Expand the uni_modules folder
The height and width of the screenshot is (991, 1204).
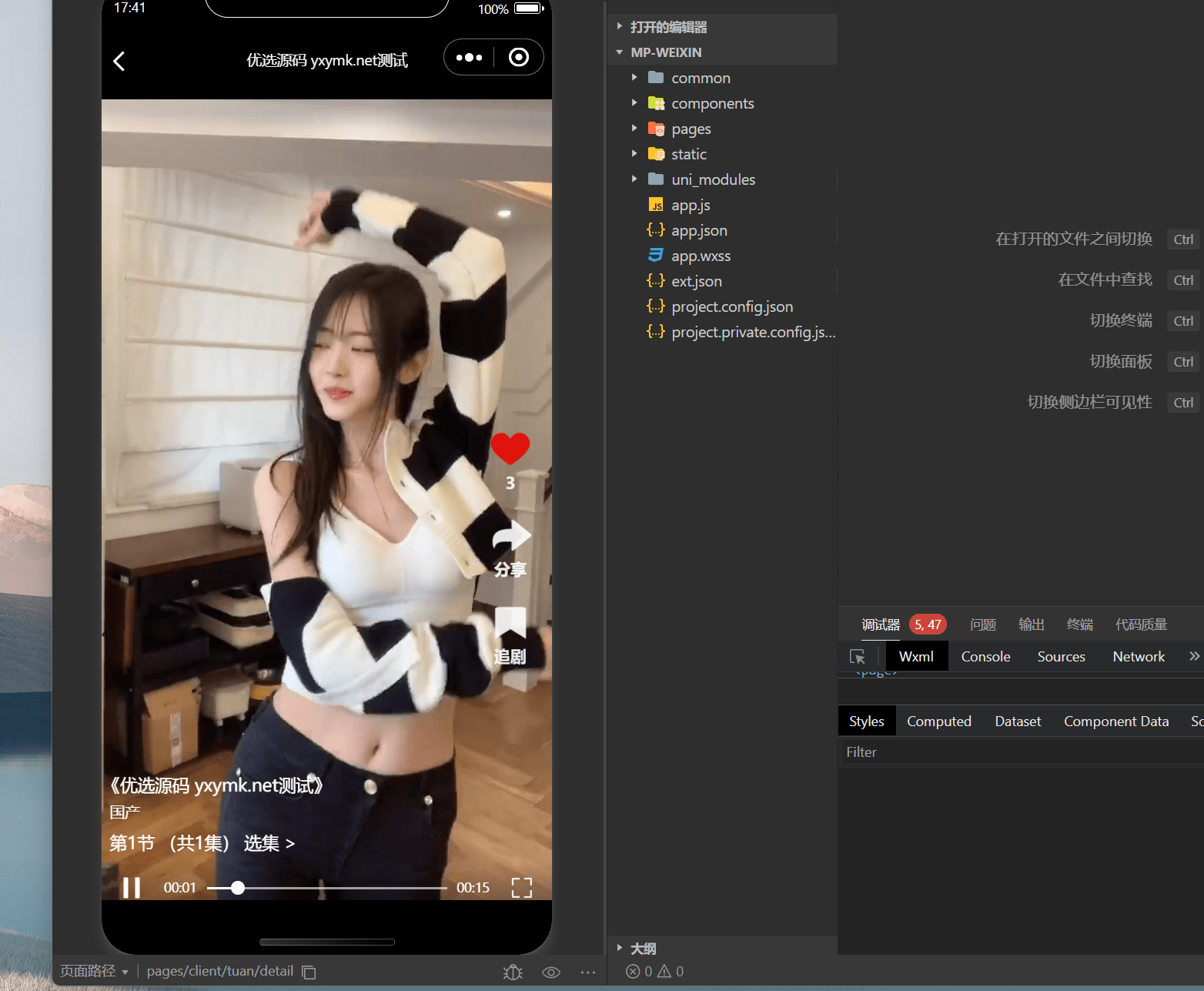click(x=722, y=179)
